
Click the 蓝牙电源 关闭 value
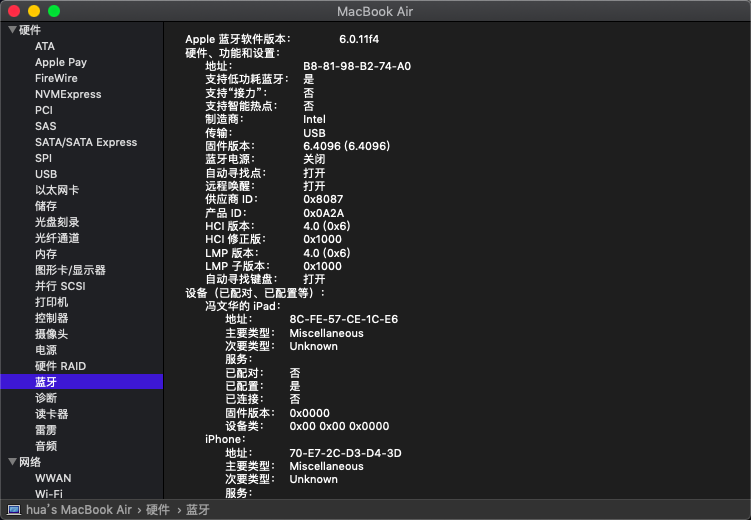(314, 159)
